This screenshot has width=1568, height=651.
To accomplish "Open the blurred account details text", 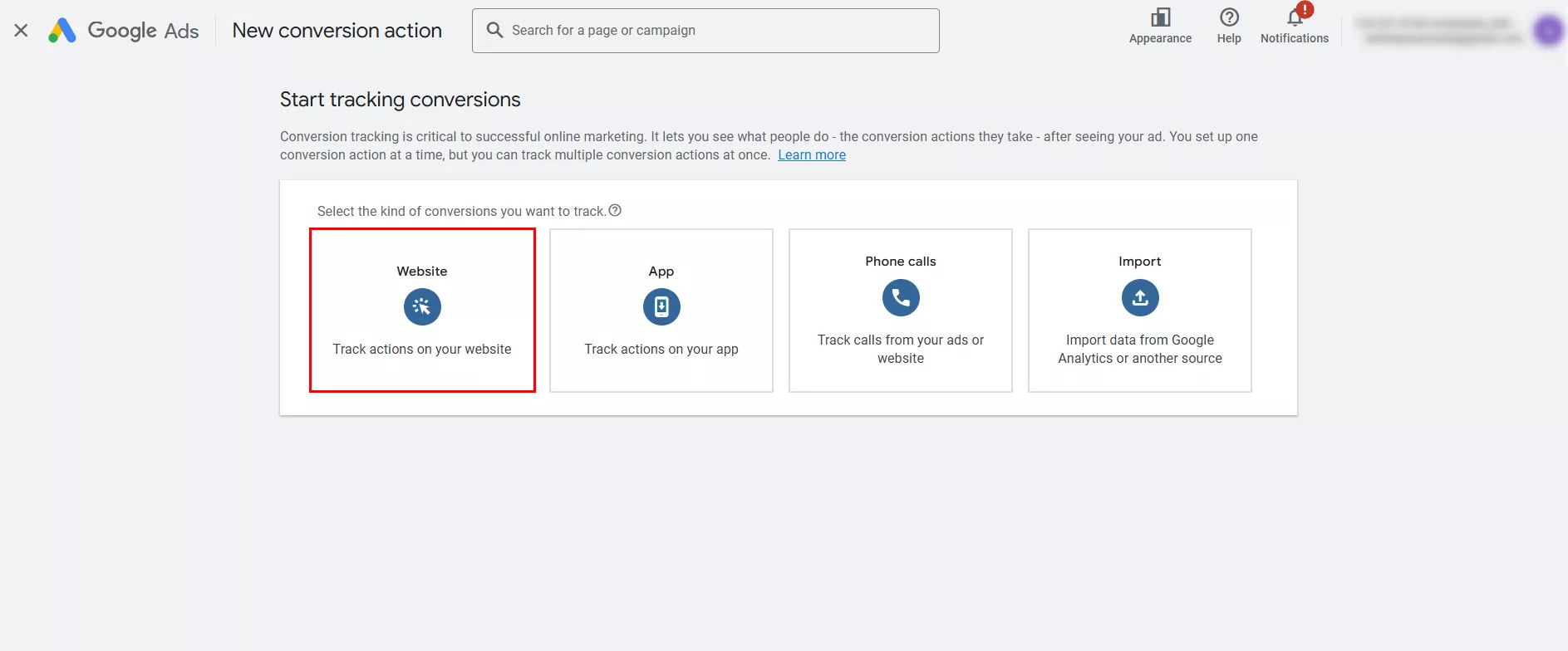I will tap(1438, 31).
